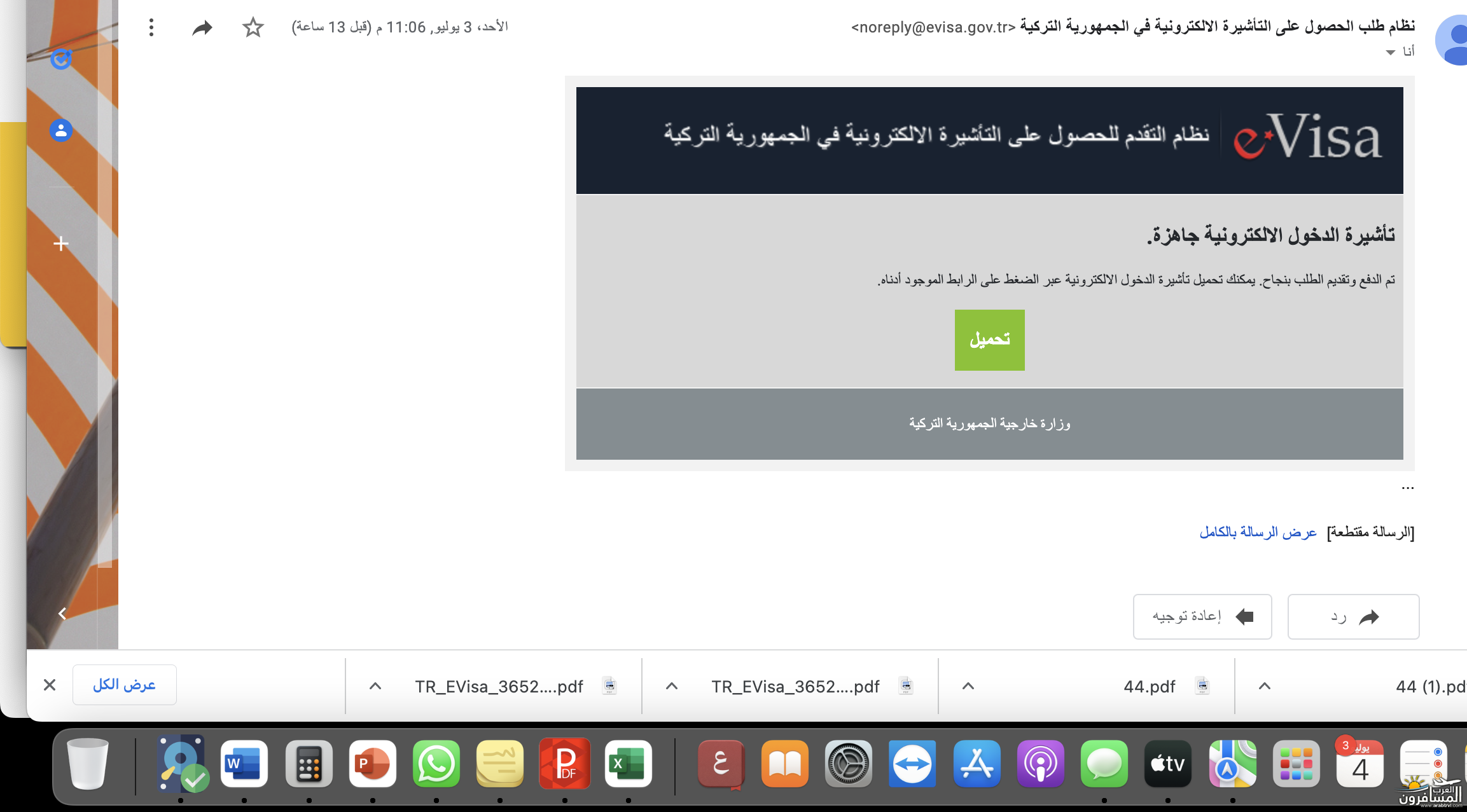The height and width of the screenshot is (812, 1467).
Task: Open Calendar from the Dock
Action: click(1360, 764)
